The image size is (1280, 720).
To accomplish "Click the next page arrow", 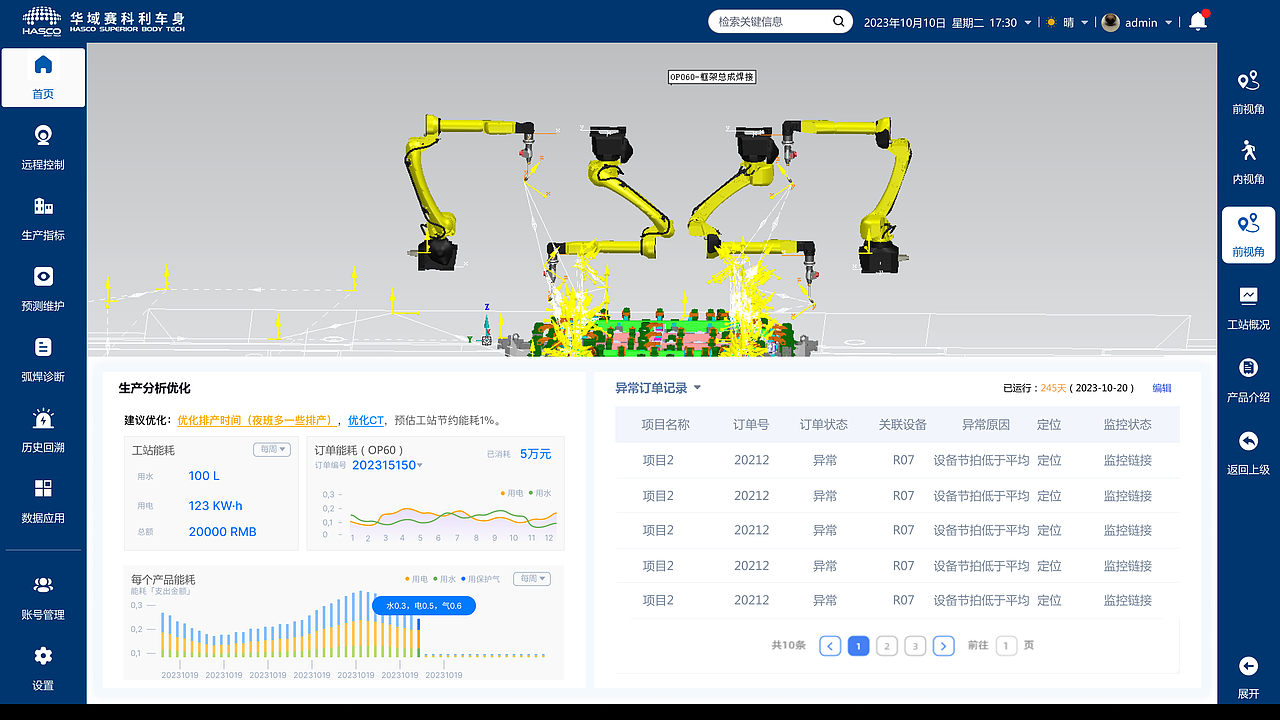I will [x=944, y=646].
